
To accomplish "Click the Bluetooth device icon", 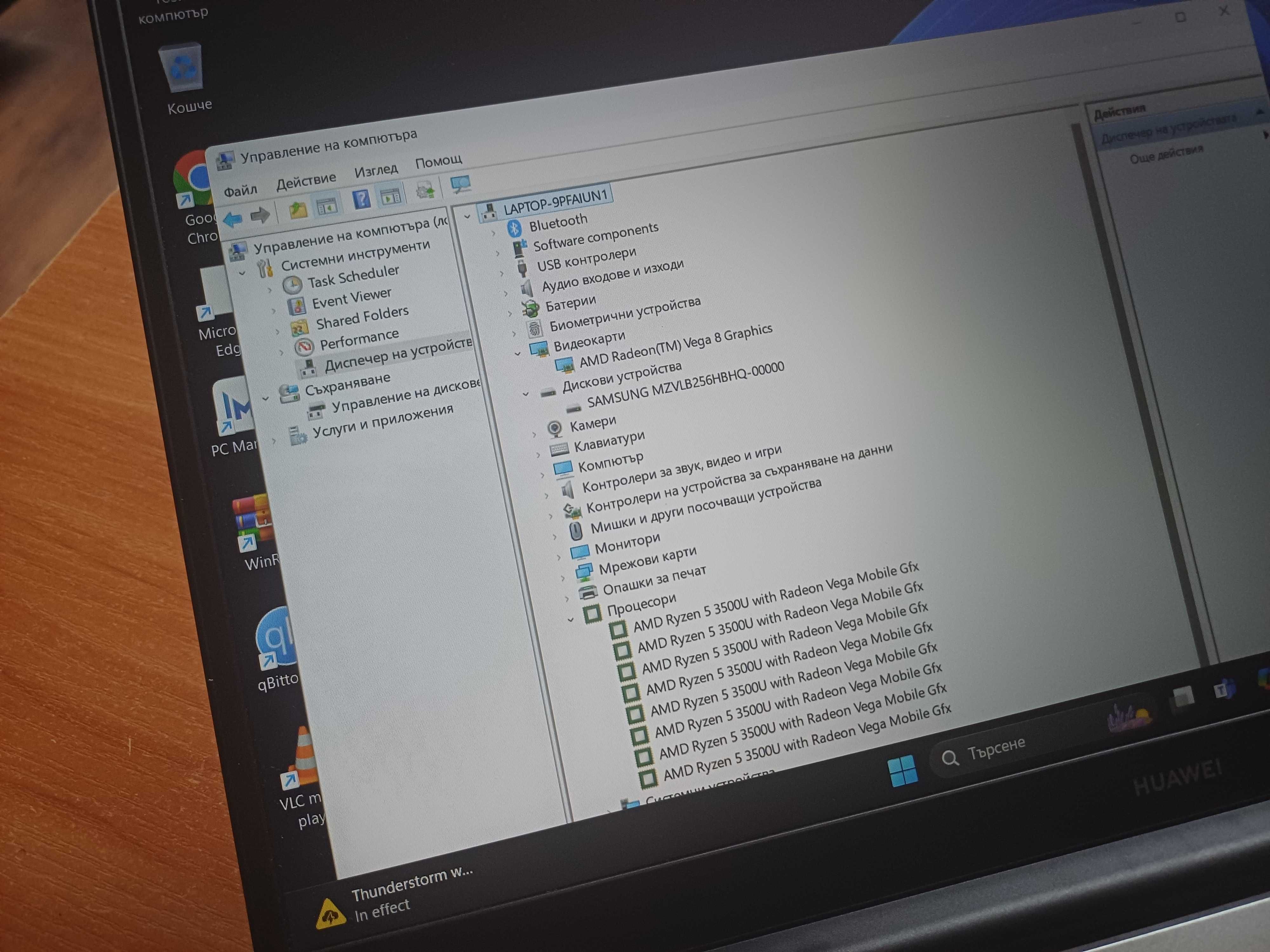I will click(x=514, y=229).
